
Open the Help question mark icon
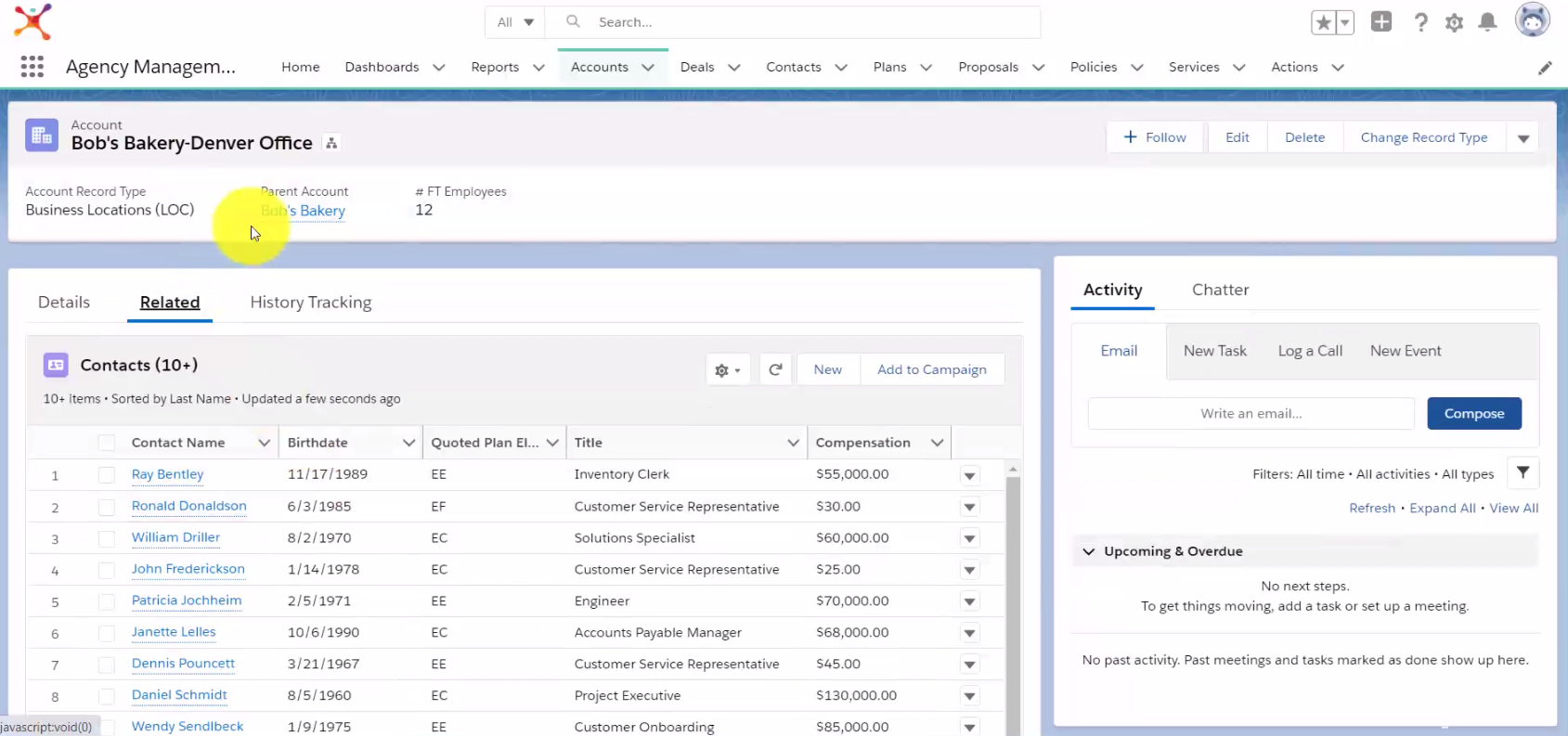(1420, 22)
